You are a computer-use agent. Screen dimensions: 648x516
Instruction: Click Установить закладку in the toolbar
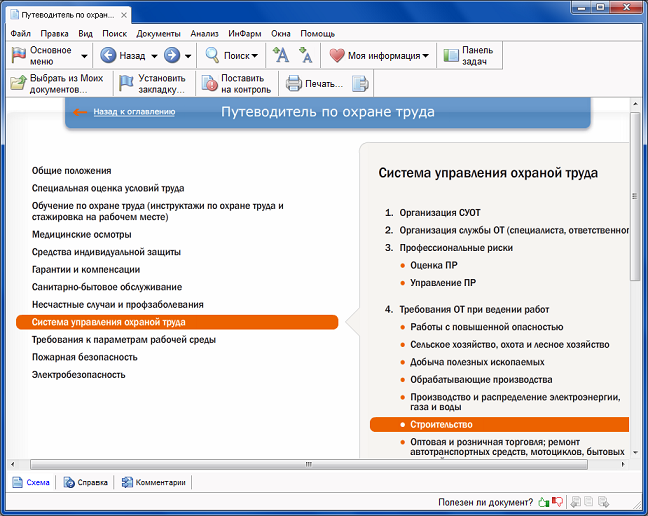pyautogui.click(x=152, y=84)
